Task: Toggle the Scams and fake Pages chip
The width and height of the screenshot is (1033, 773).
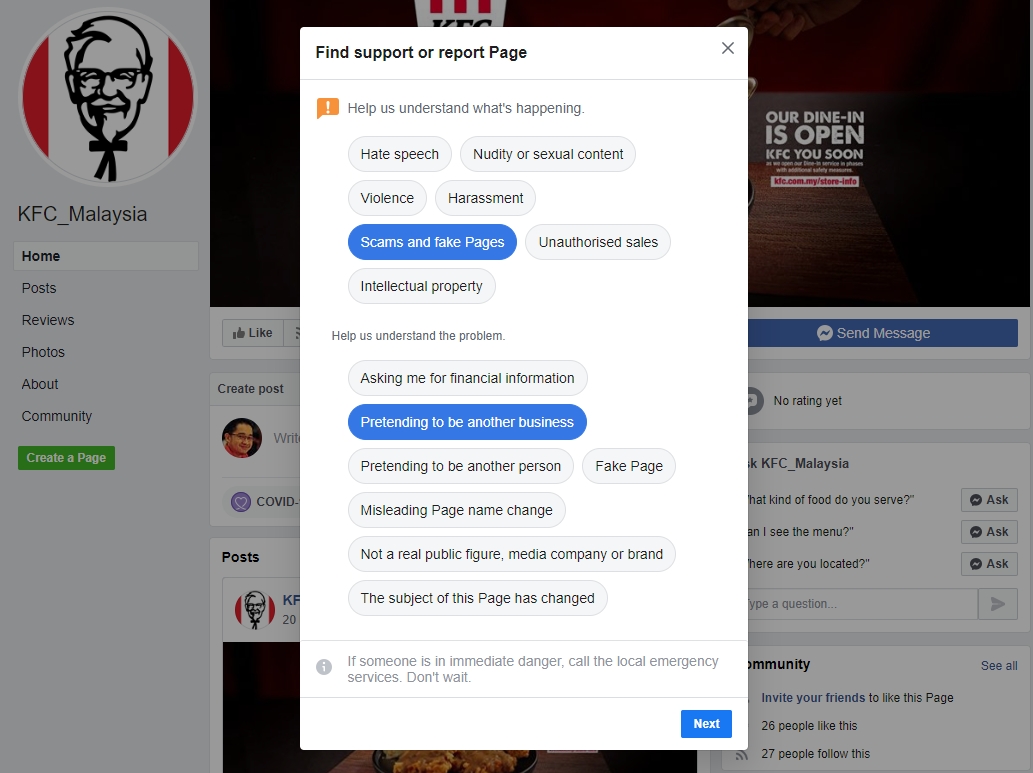Action: tap(432, 242)
